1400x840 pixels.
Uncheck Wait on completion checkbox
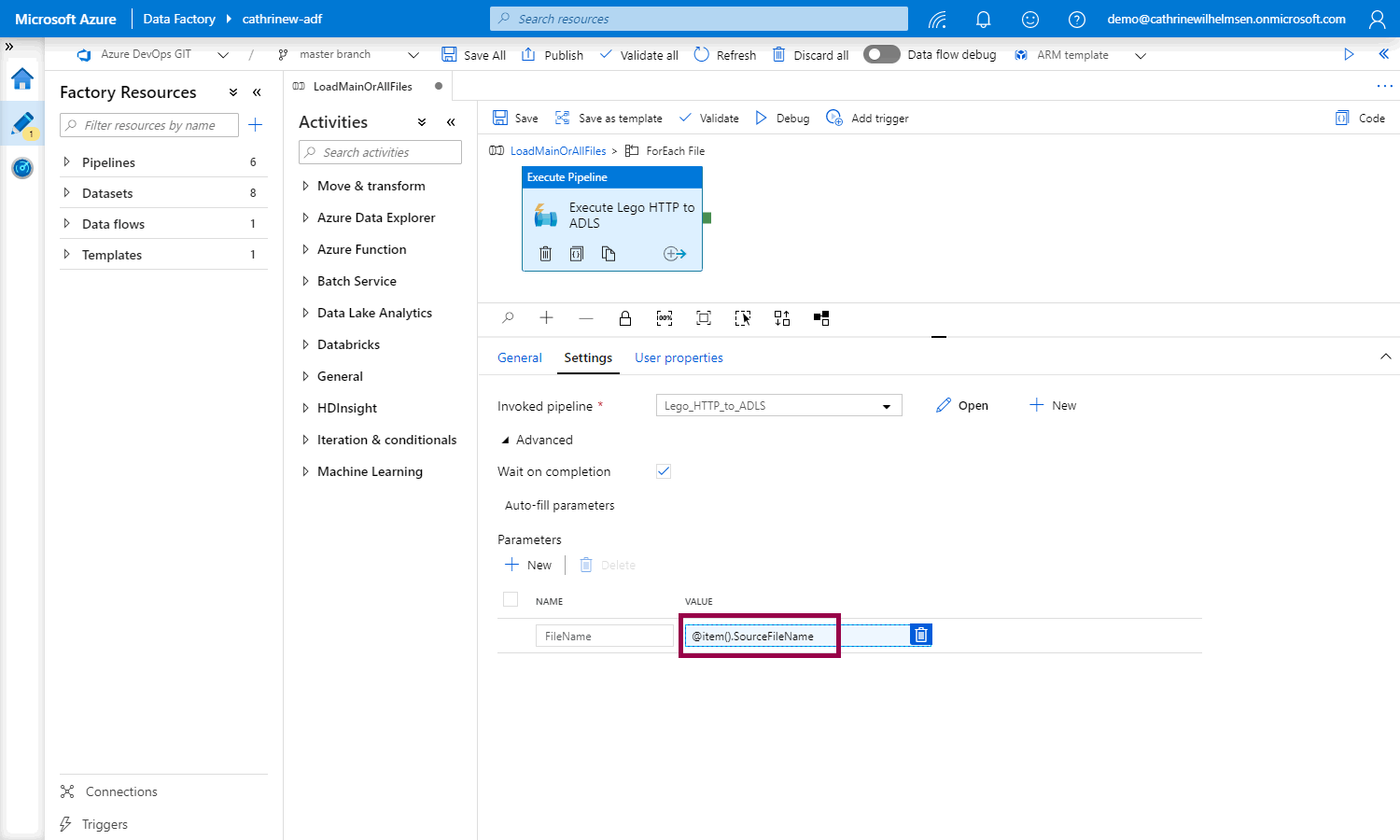(x=664, y=471)
